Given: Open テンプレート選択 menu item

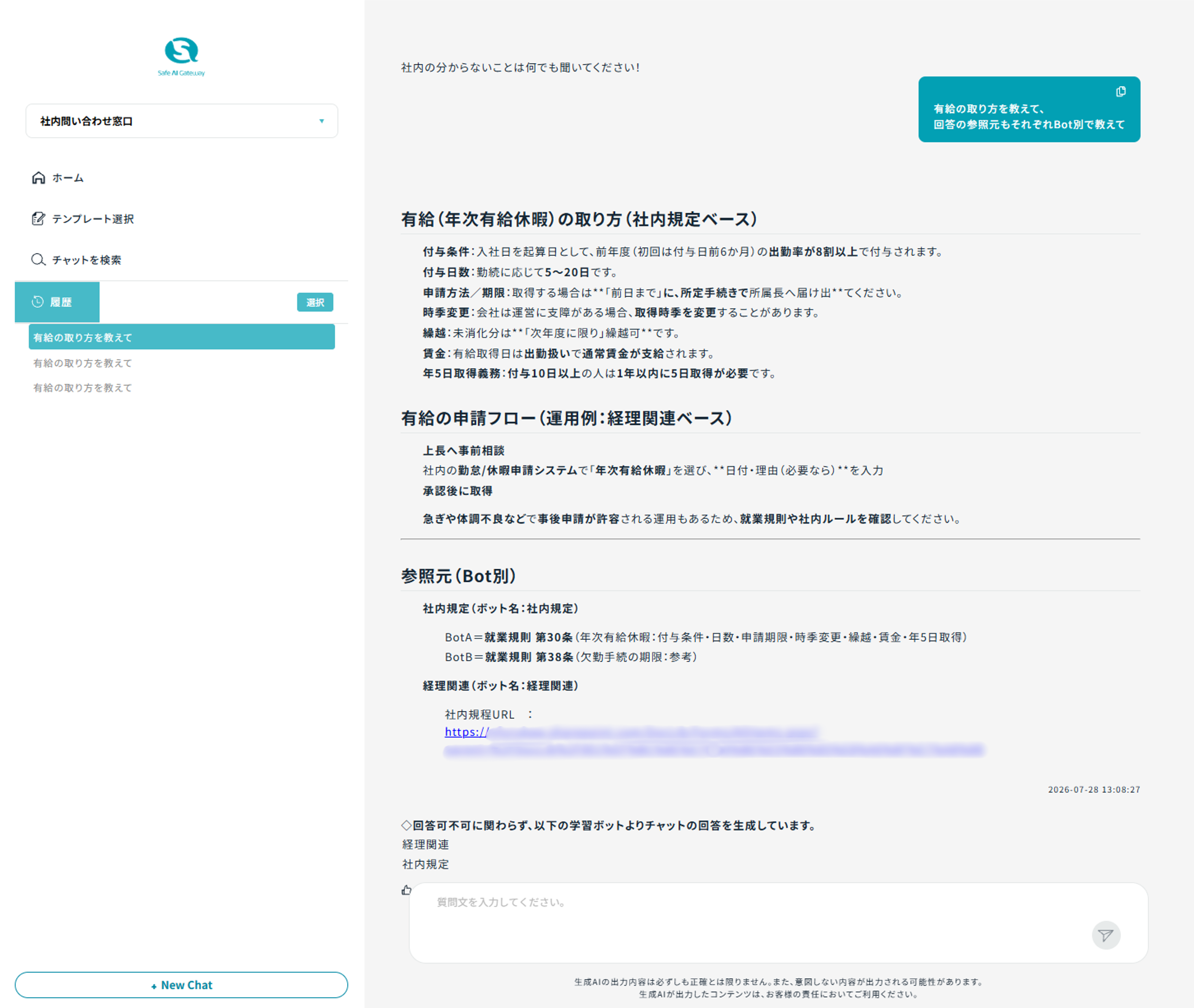Looking at the screenshot, I should [x=83, y=219].
